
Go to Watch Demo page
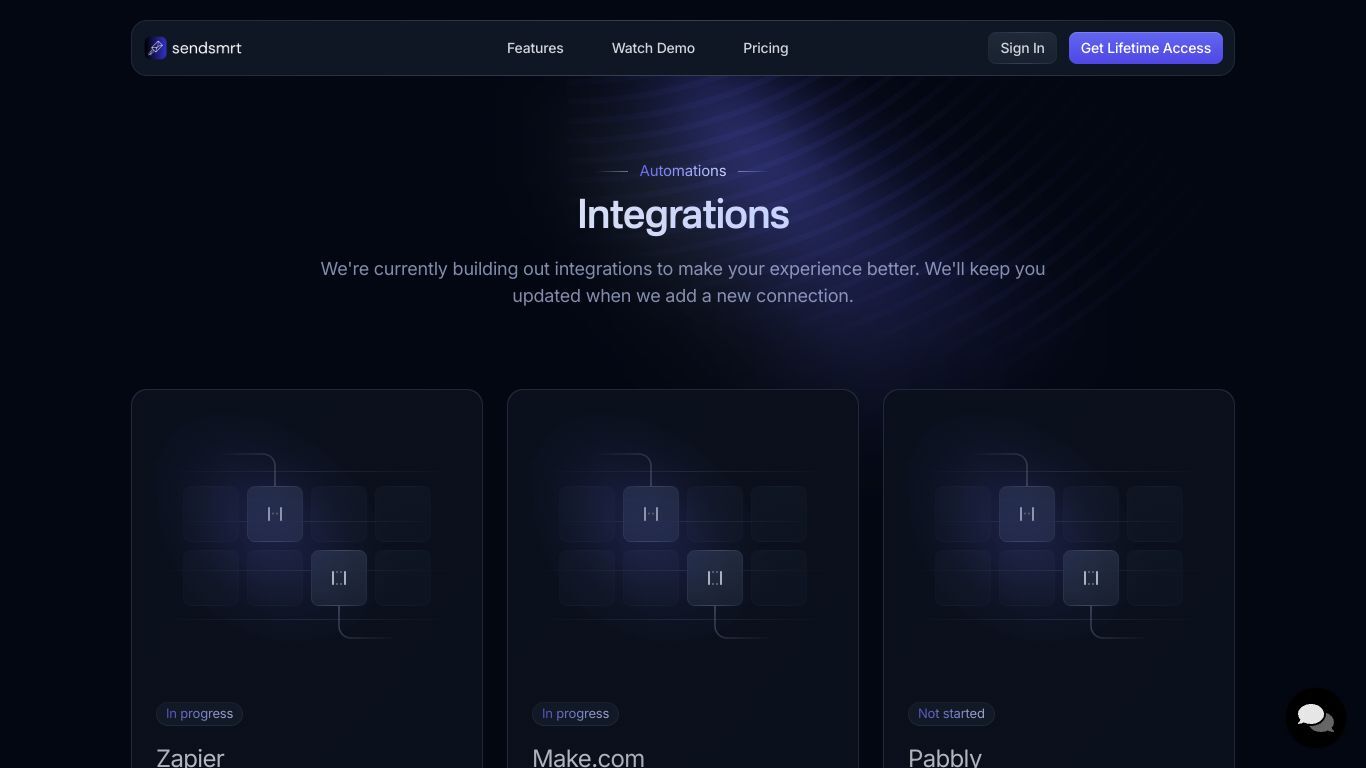coord(653,48)
